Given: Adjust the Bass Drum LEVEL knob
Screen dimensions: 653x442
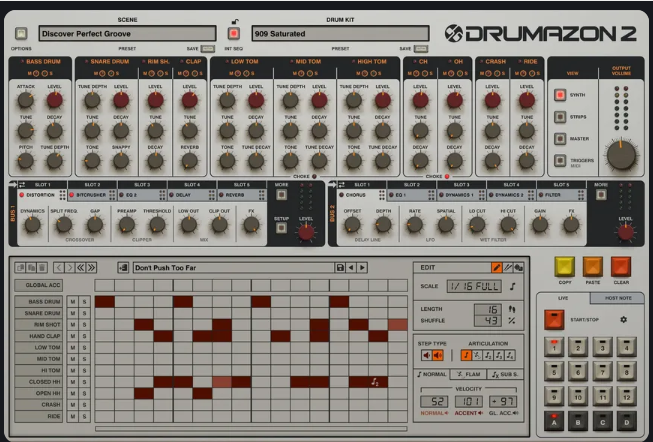Looking at the screenshot, I should click(x=55, y=100).
